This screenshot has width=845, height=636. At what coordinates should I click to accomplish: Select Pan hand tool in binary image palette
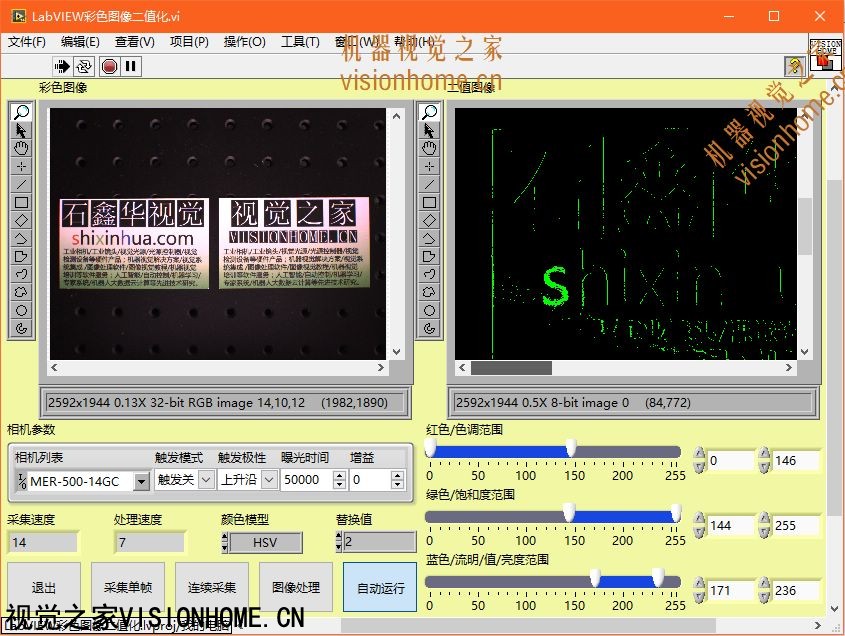point(430,148)
